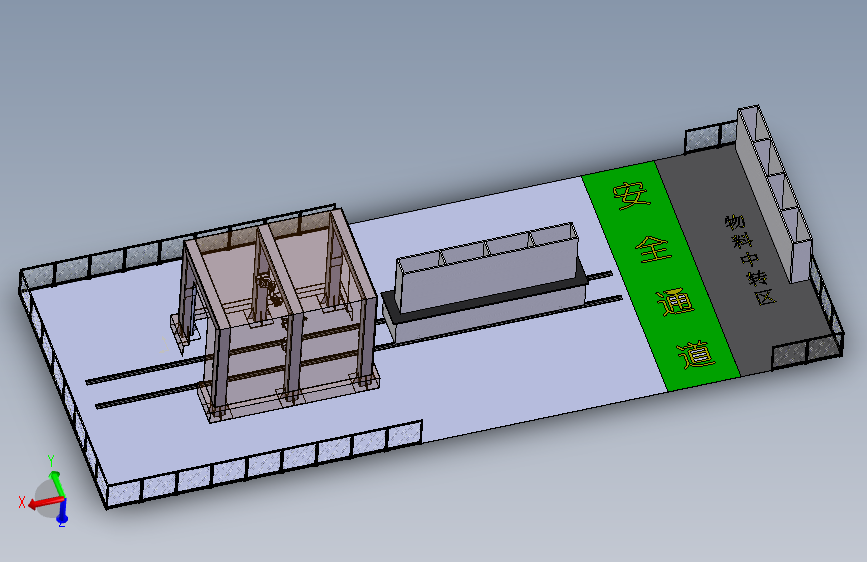The image size is (867, 562).
Task: Click the blue Z axis of the orientation triad
Action: pyautogui.click(x=62, y=512)
